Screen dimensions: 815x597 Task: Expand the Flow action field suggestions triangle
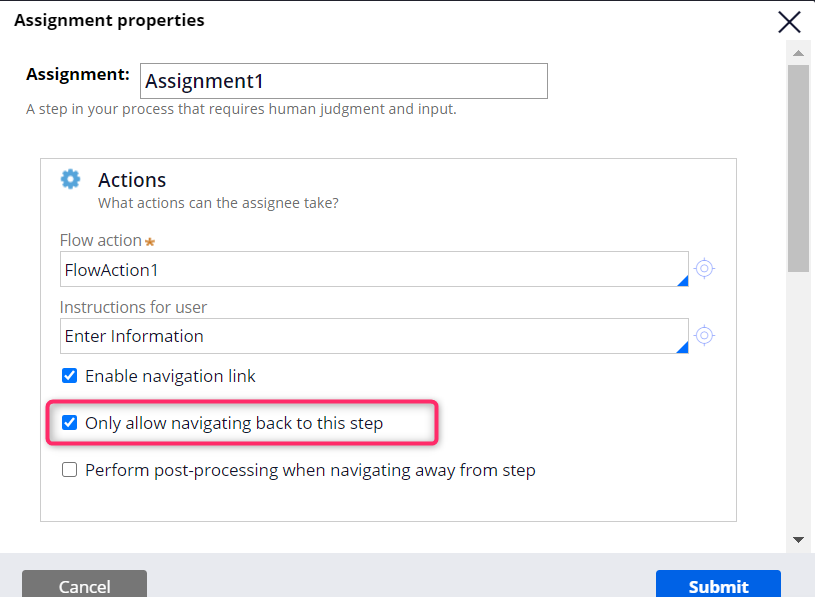coord(683,281)
